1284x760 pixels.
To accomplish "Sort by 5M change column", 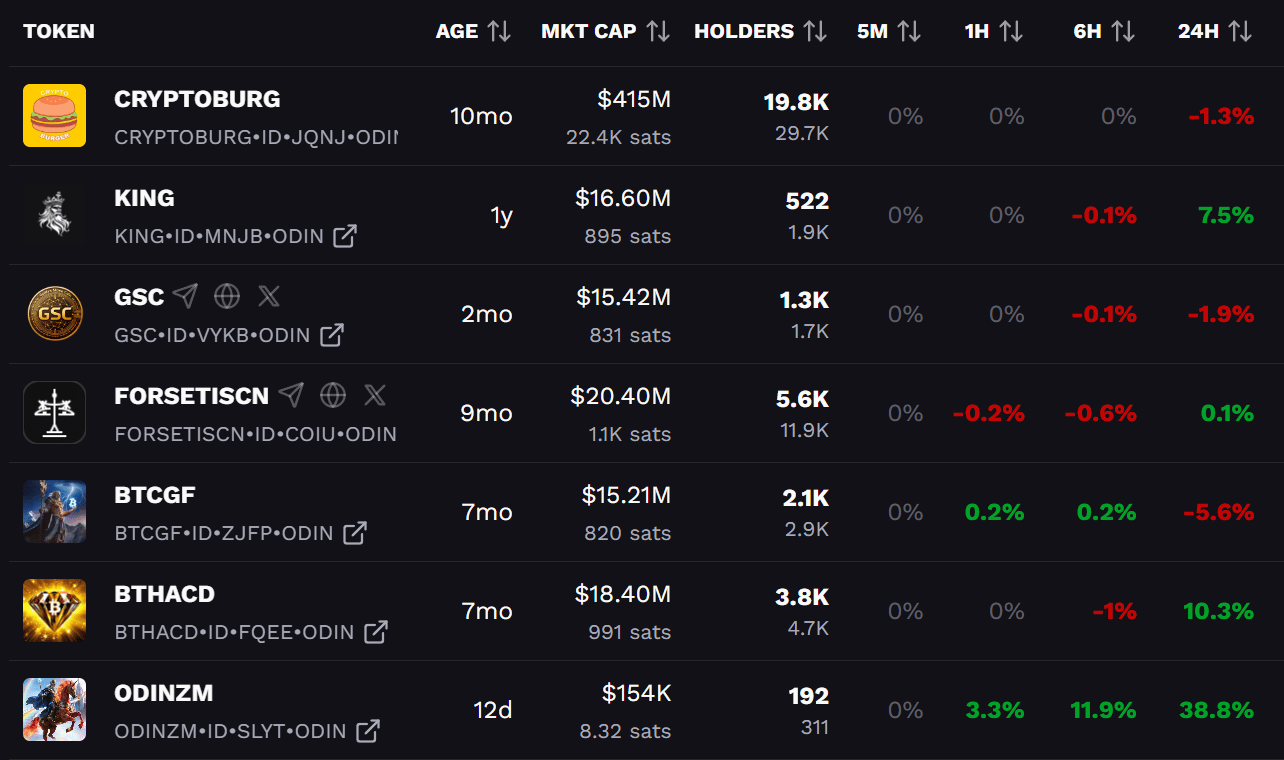I will [x=909, y=32].
